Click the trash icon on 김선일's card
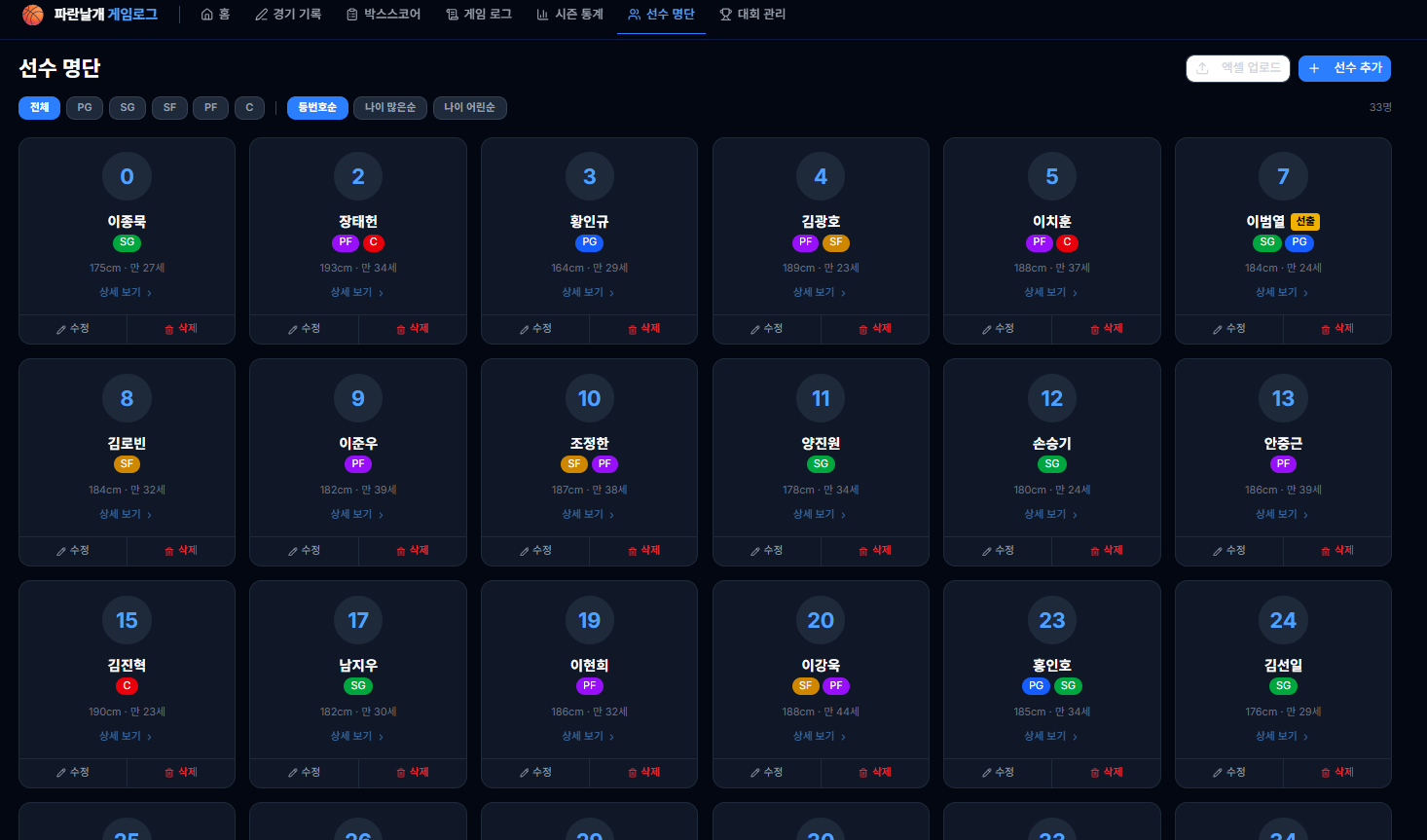This screenshot has height=840, width=1427. [x=1326, y=773]
